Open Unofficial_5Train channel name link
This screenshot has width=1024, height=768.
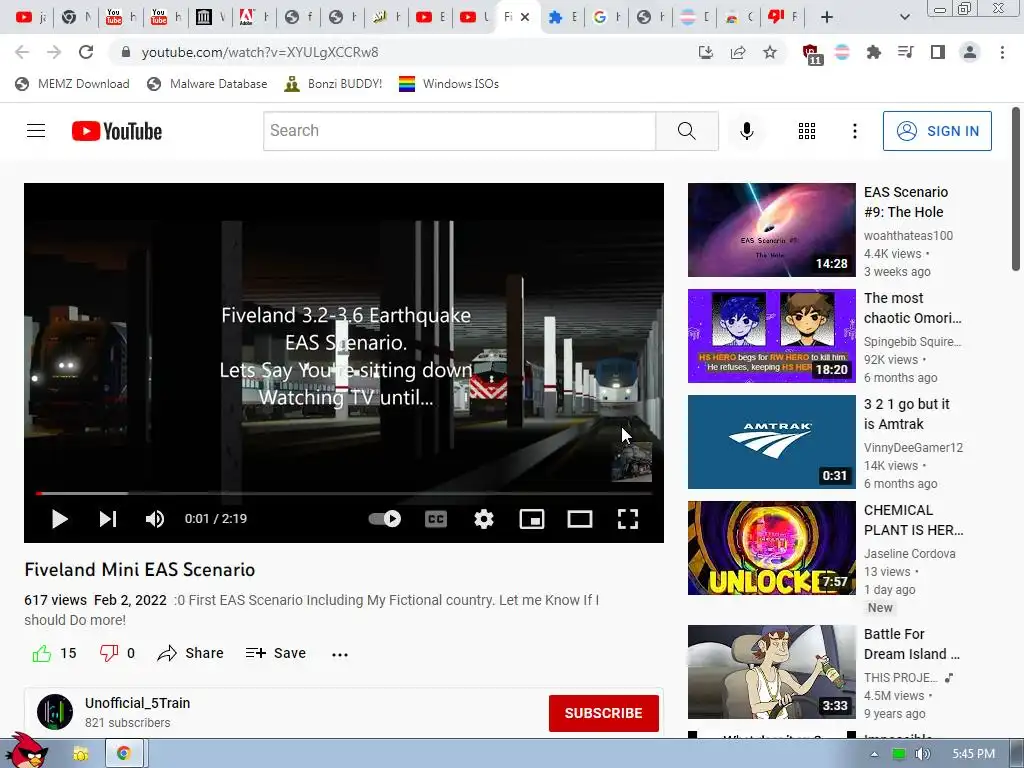(x=137, y=703)
